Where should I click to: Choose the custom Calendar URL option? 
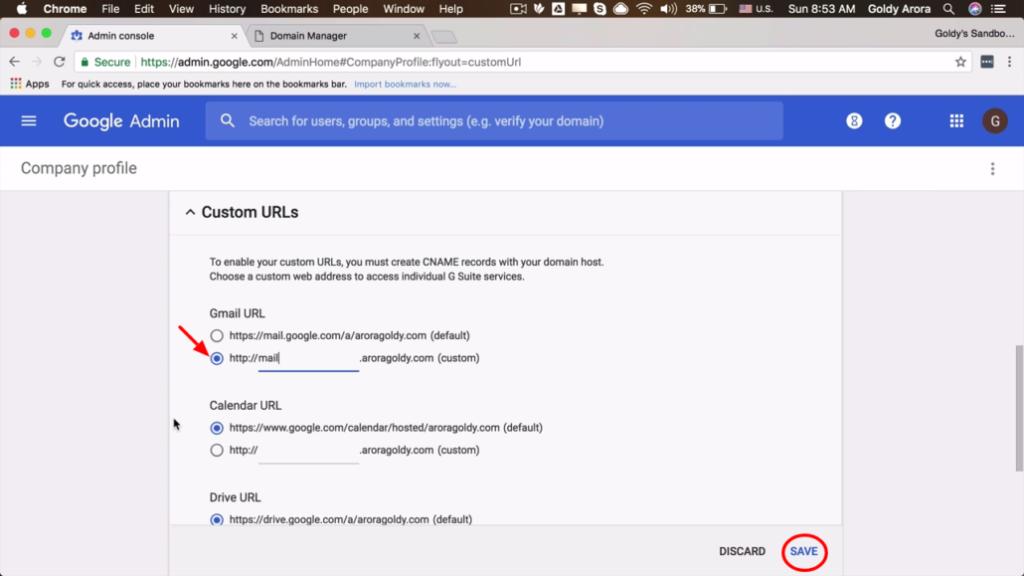click(217, 450)
